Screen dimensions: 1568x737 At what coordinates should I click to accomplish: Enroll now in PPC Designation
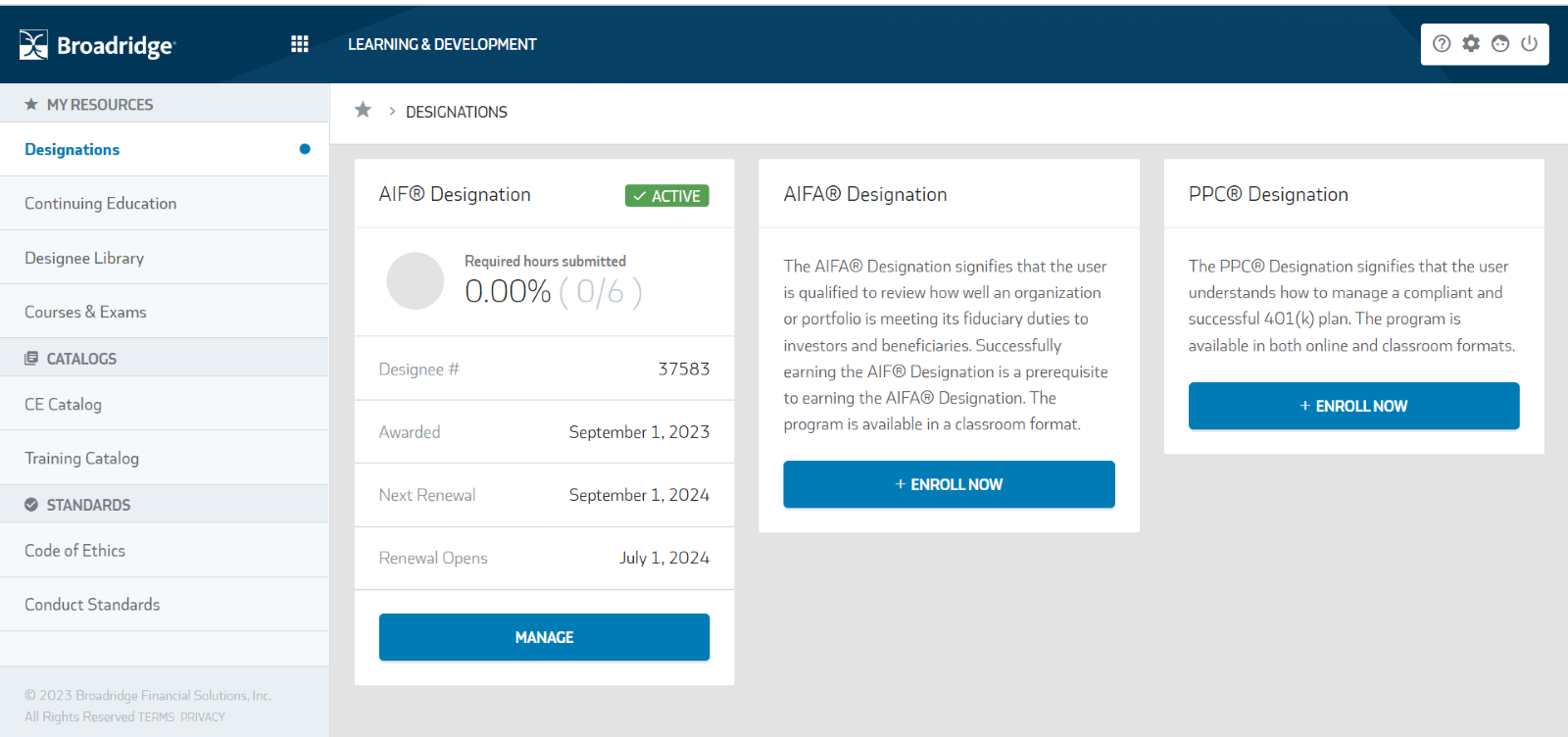point(1353,406)
